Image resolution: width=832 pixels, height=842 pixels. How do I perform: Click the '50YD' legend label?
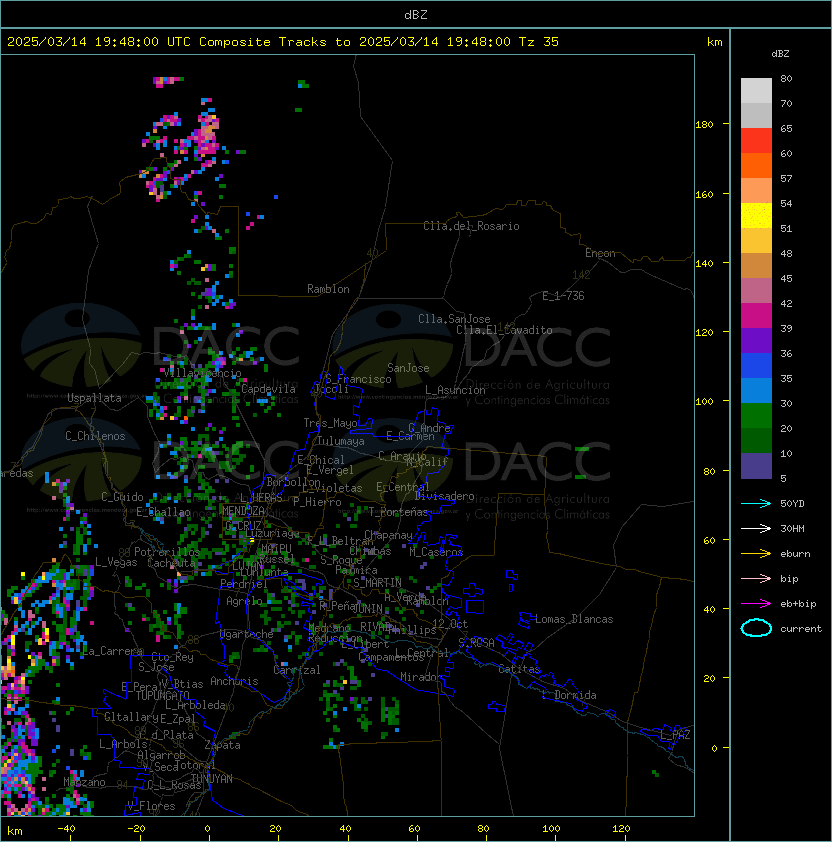click(792, 503)
